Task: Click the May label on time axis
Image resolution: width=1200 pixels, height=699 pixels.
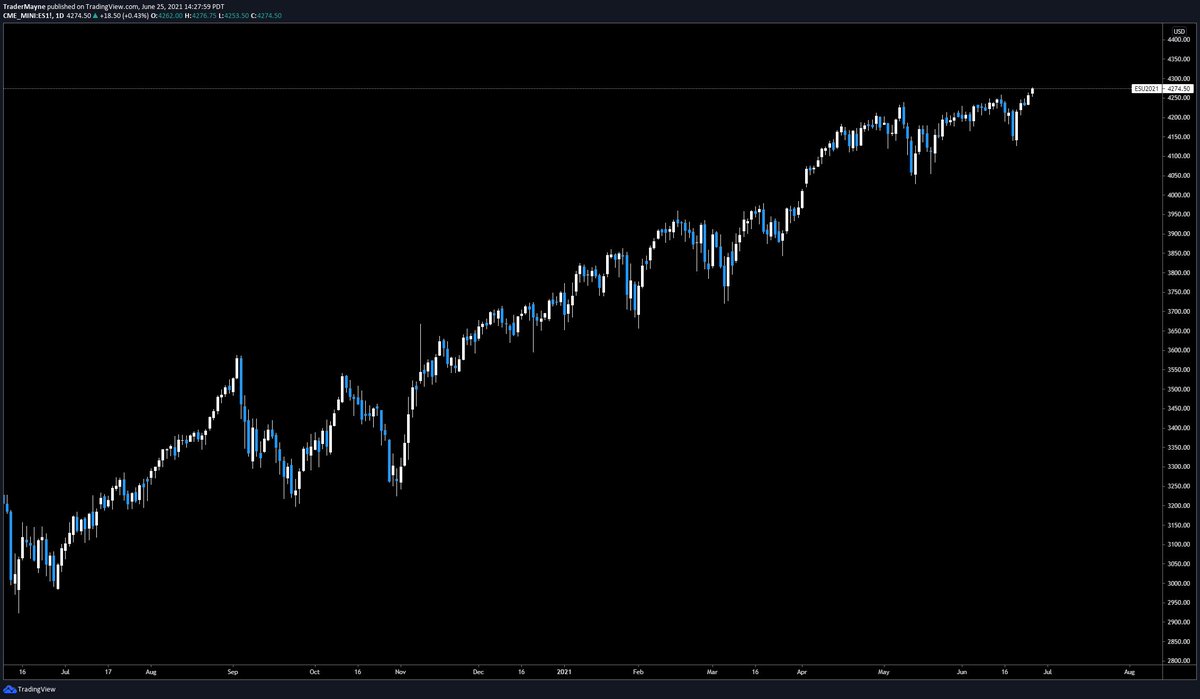Action: [x=883, y=674]
